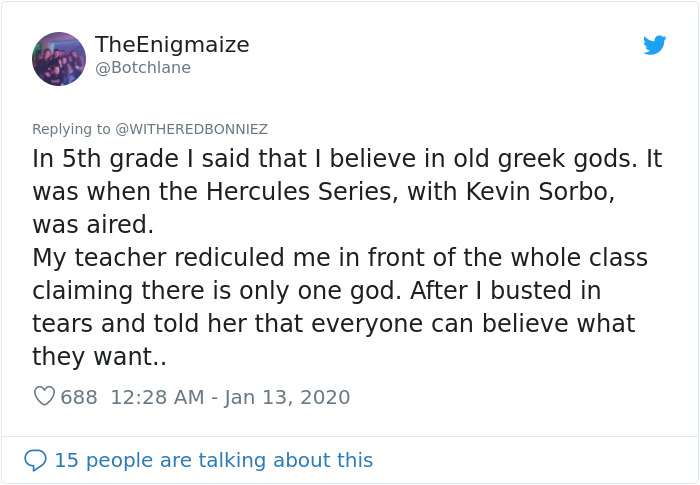Open the 12:28 AM tweet timestamp

pyautogui.click(x=157, y=397)
